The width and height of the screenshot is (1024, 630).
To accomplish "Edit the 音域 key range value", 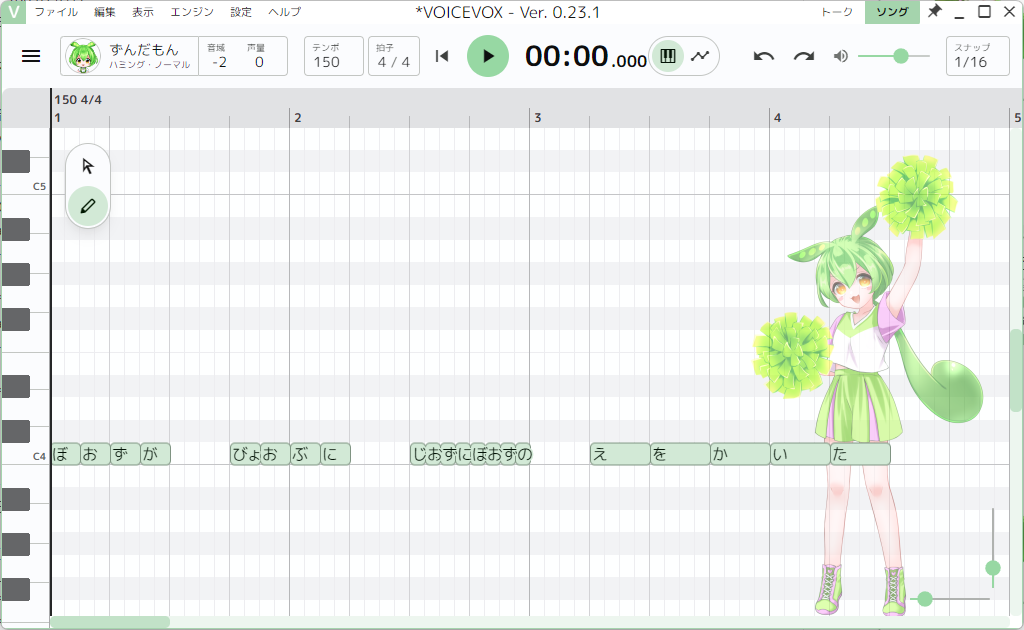I will click(x=219, y=62).
